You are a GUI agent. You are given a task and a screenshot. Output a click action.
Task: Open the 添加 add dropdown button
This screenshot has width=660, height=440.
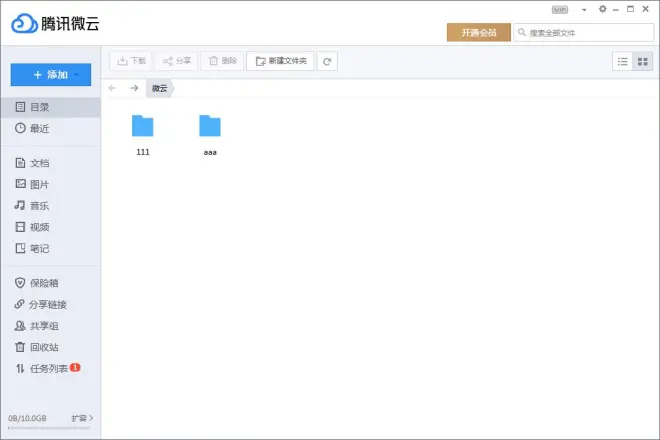[51, 74]
